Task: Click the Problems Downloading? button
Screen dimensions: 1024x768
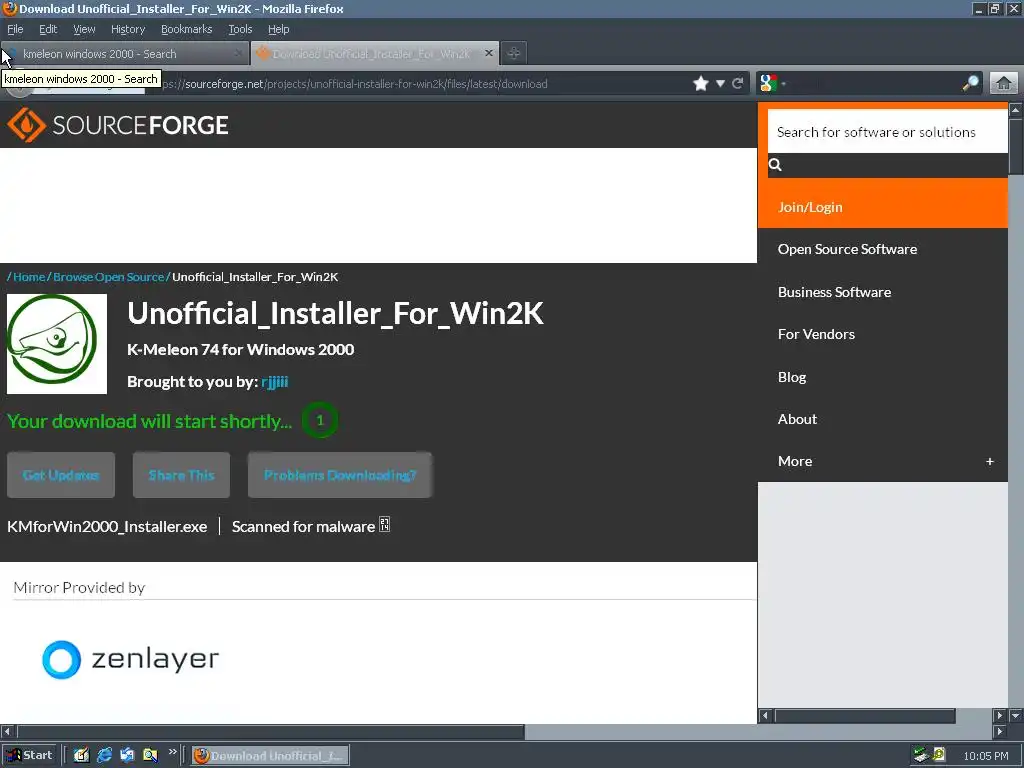Action: (340, 475)
